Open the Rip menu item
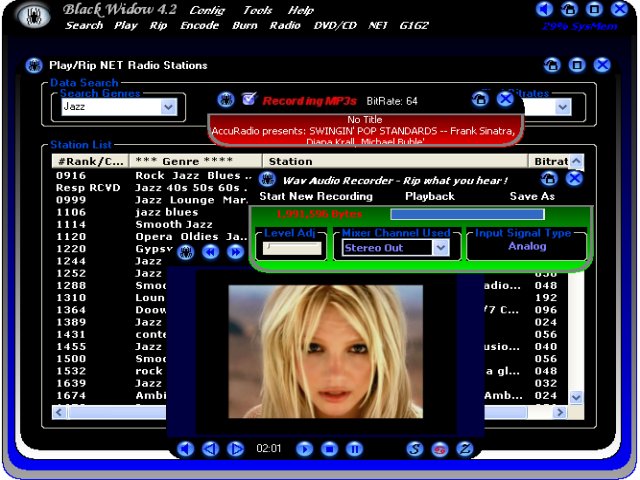This screenshot has height=480, width=640. 158,25
